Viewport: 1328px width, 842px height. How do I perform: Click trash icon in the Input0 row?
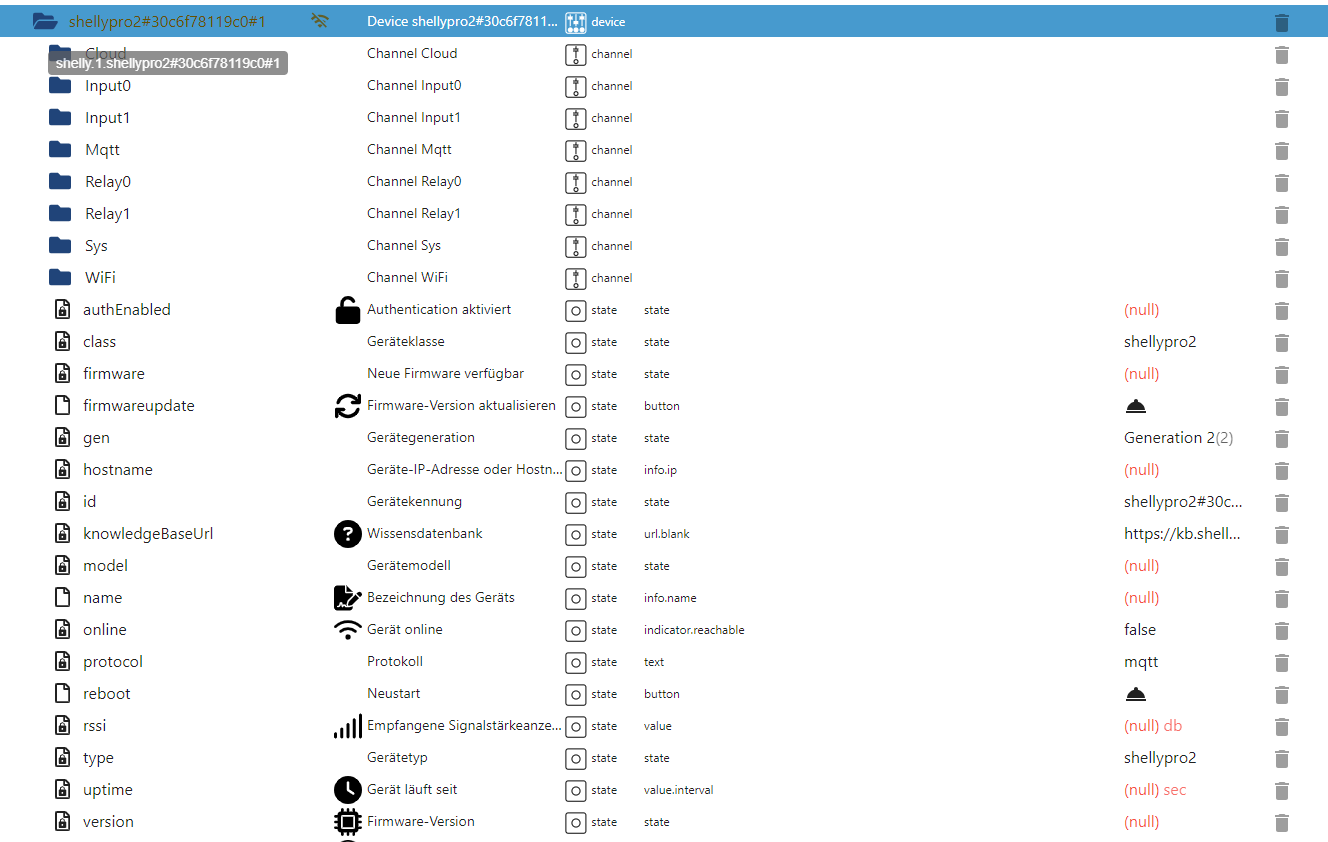(x=1282, y=86)
